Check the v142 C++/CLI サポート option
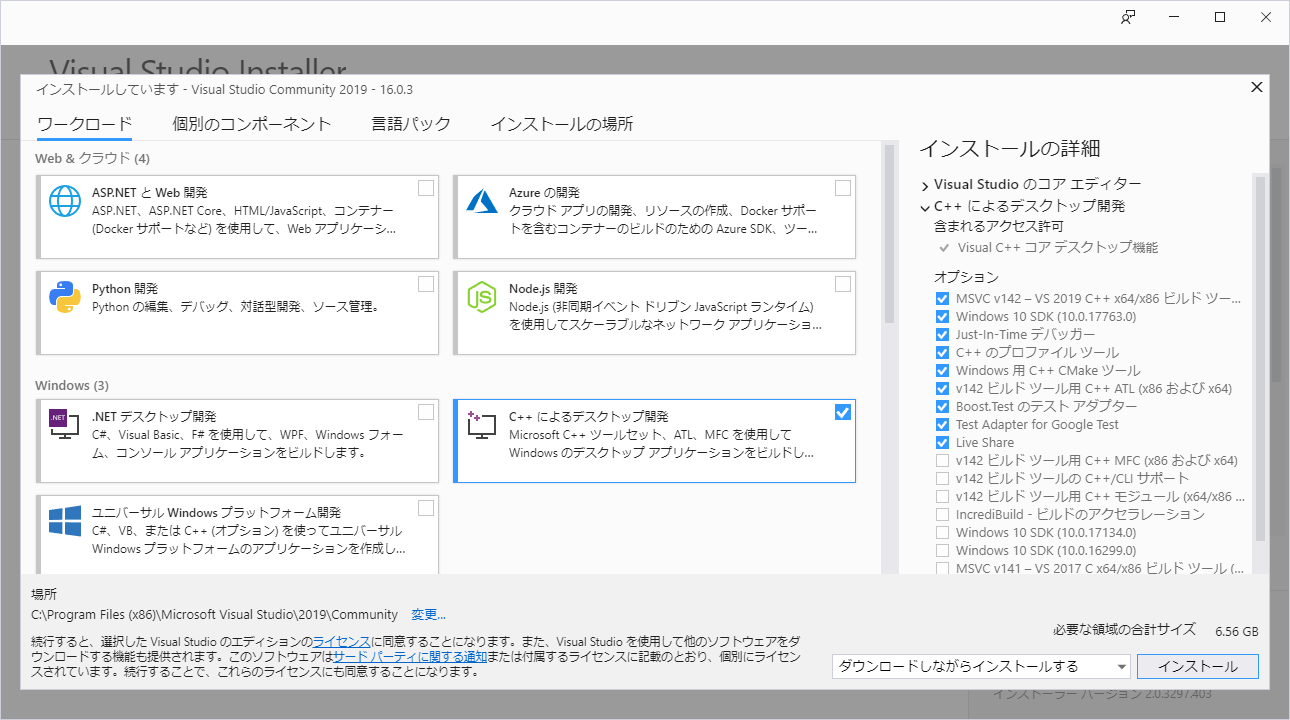This screenshot has height=720, width=1290. tap(942, 478)
